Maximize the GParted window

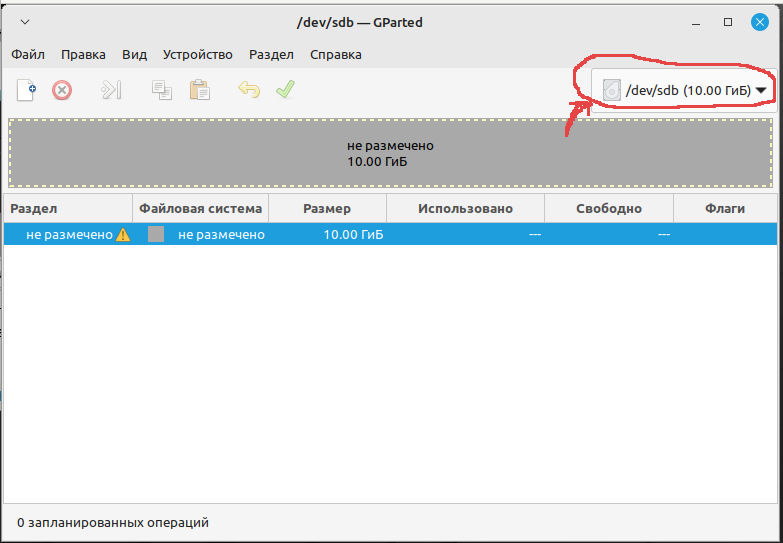728,22
